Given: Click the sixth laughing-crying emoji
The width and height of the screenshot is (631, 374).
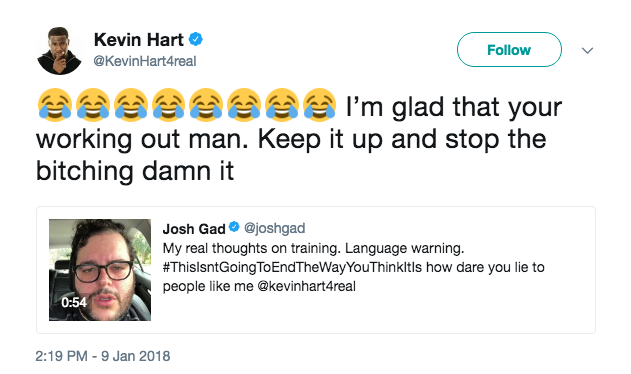Looking at the screenshot, I should pos(244,105).
